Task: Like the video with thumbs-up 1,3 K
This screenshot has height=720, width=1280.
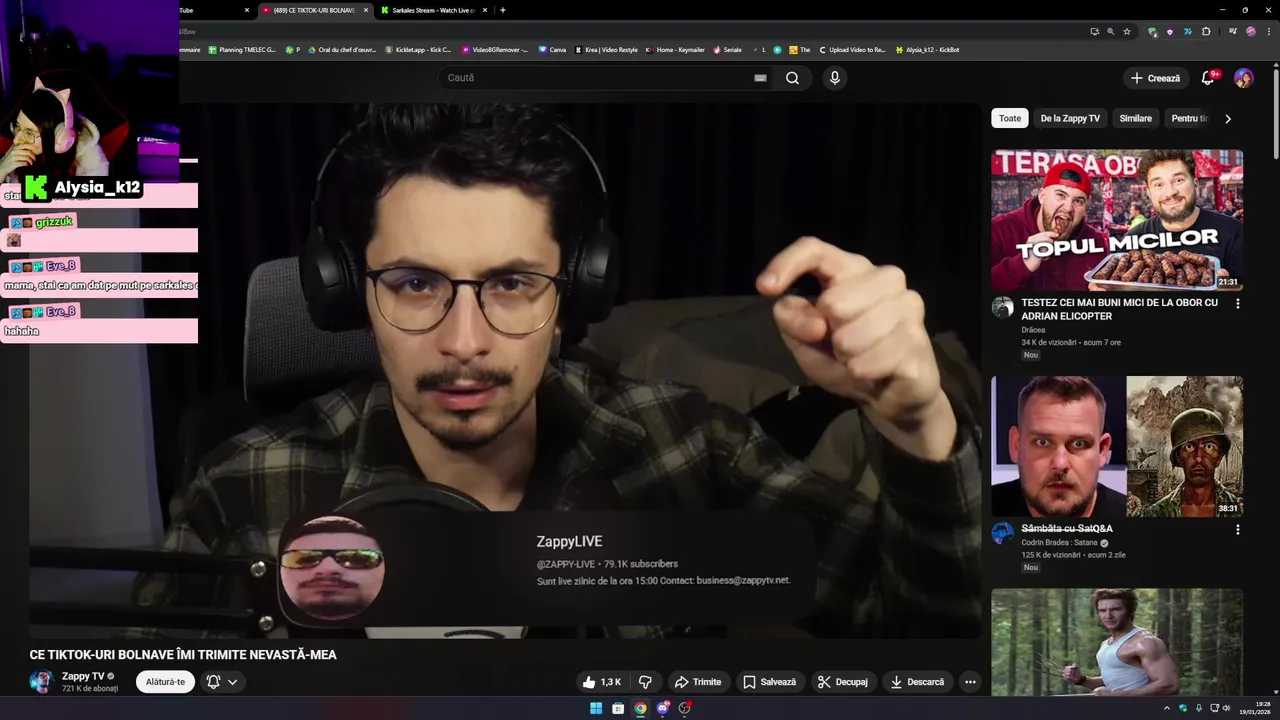Action: click(603, 682)
